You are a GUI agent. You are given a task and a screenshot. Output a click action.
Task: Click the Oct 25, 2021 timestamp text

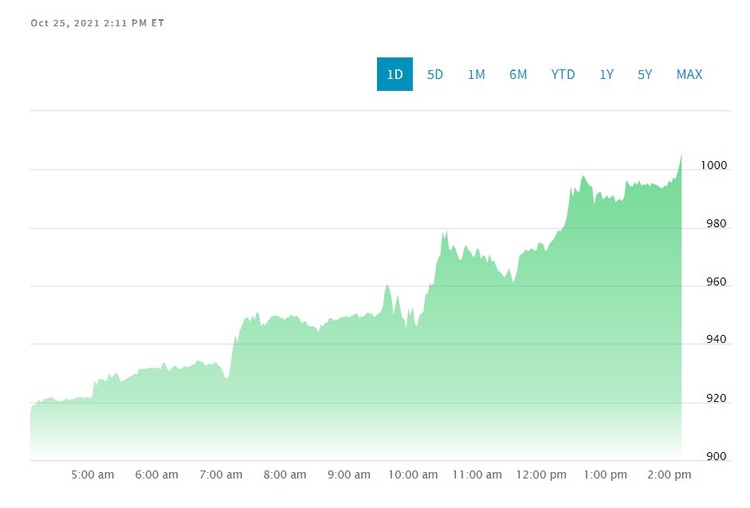[97, 22]
